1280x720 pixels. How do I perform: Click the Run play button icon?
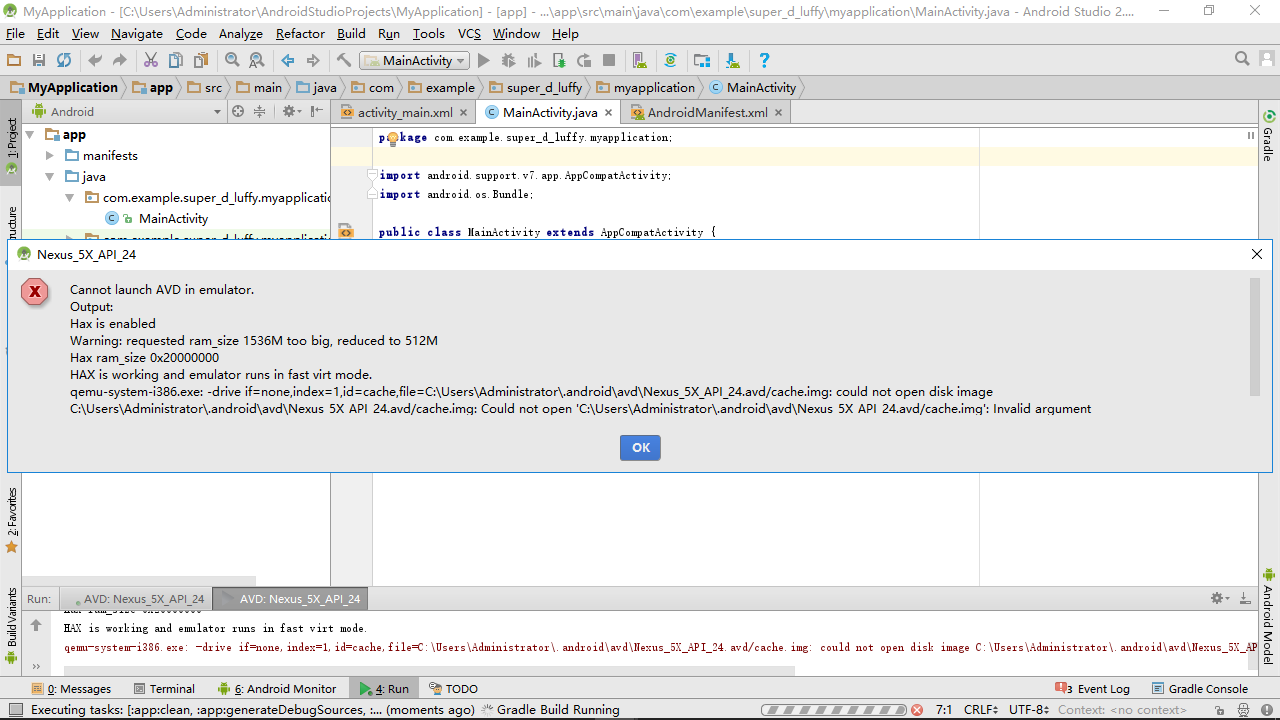coord(484,61)
